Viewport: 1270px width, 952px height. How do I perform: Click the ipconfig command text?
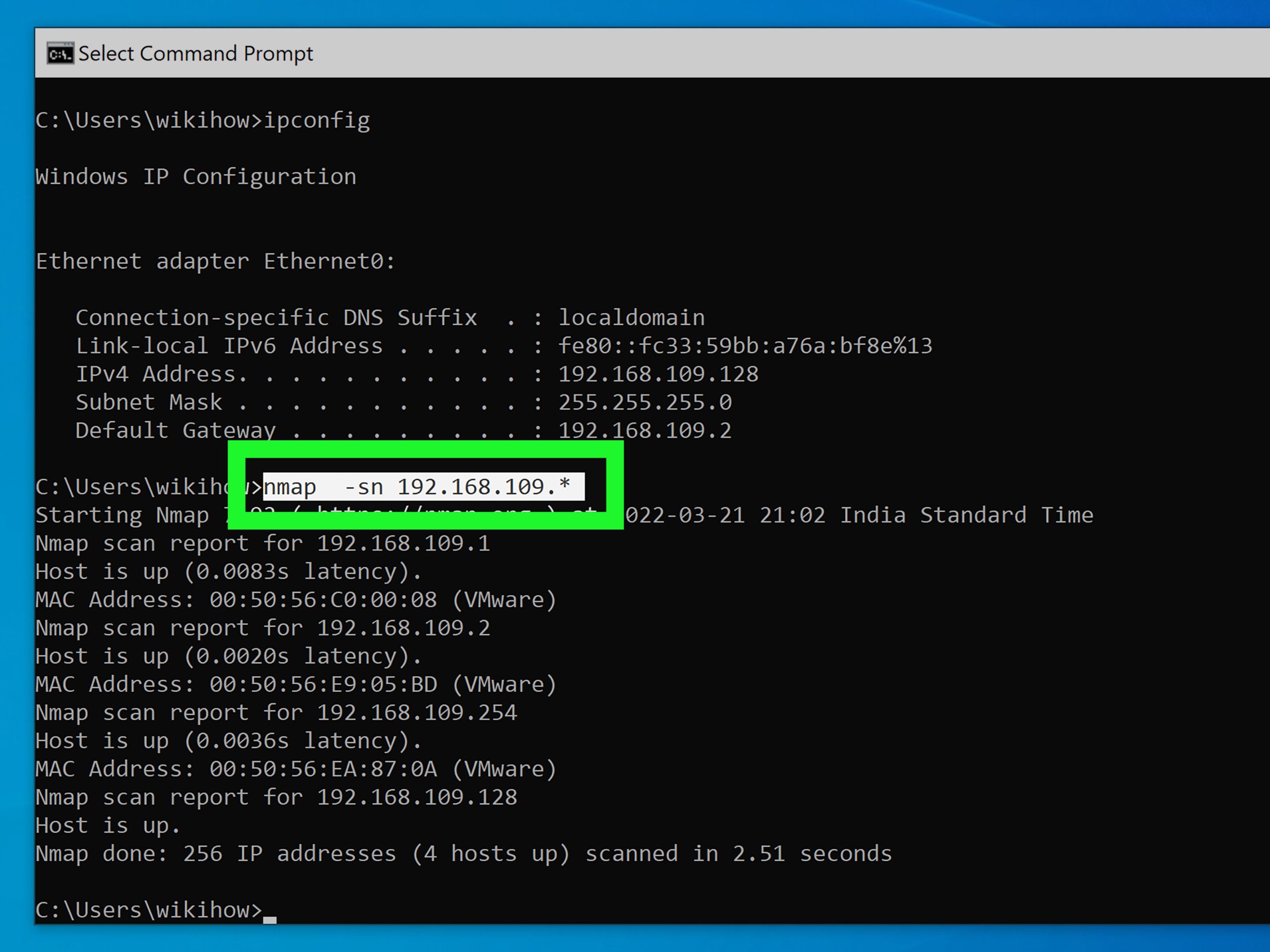(317, 120)
